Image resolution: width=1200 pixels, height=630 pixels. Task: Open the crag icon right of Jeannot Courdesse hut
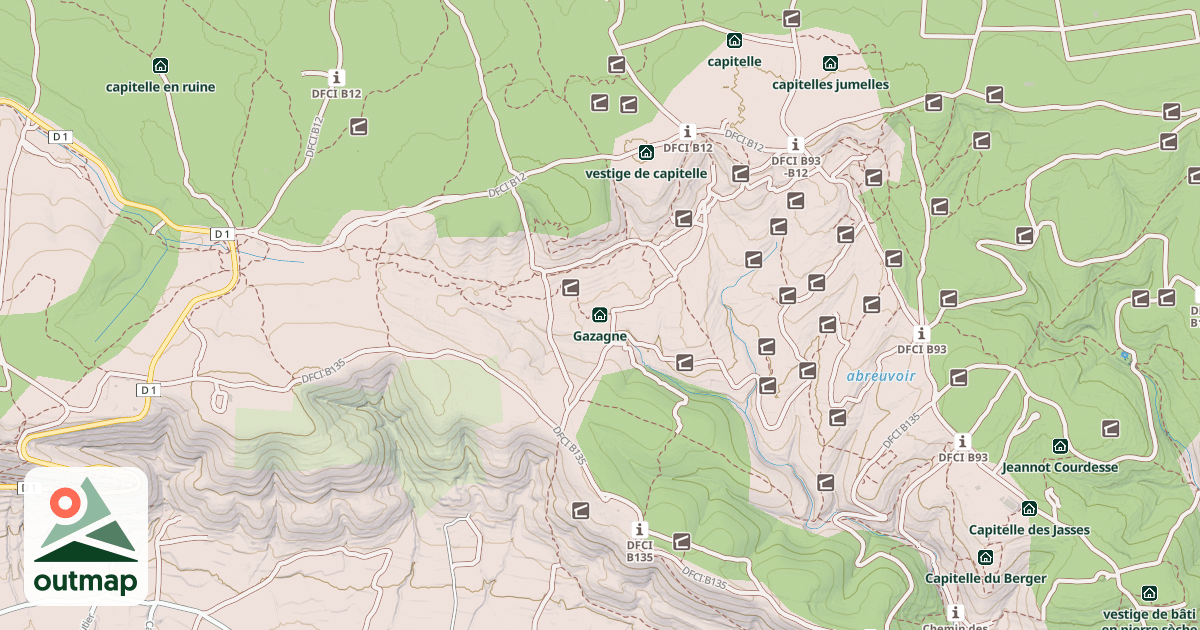[x=1110, y=429]
